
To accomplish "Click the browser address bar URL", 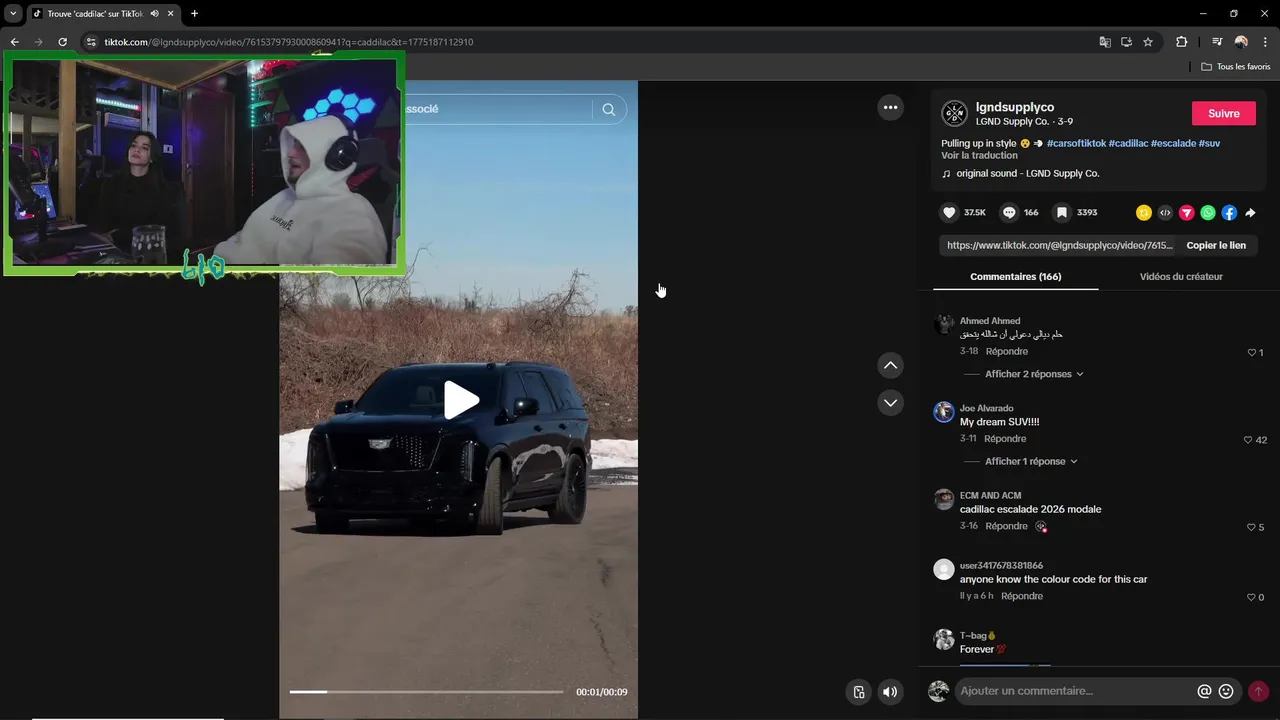I will [289, 42].
